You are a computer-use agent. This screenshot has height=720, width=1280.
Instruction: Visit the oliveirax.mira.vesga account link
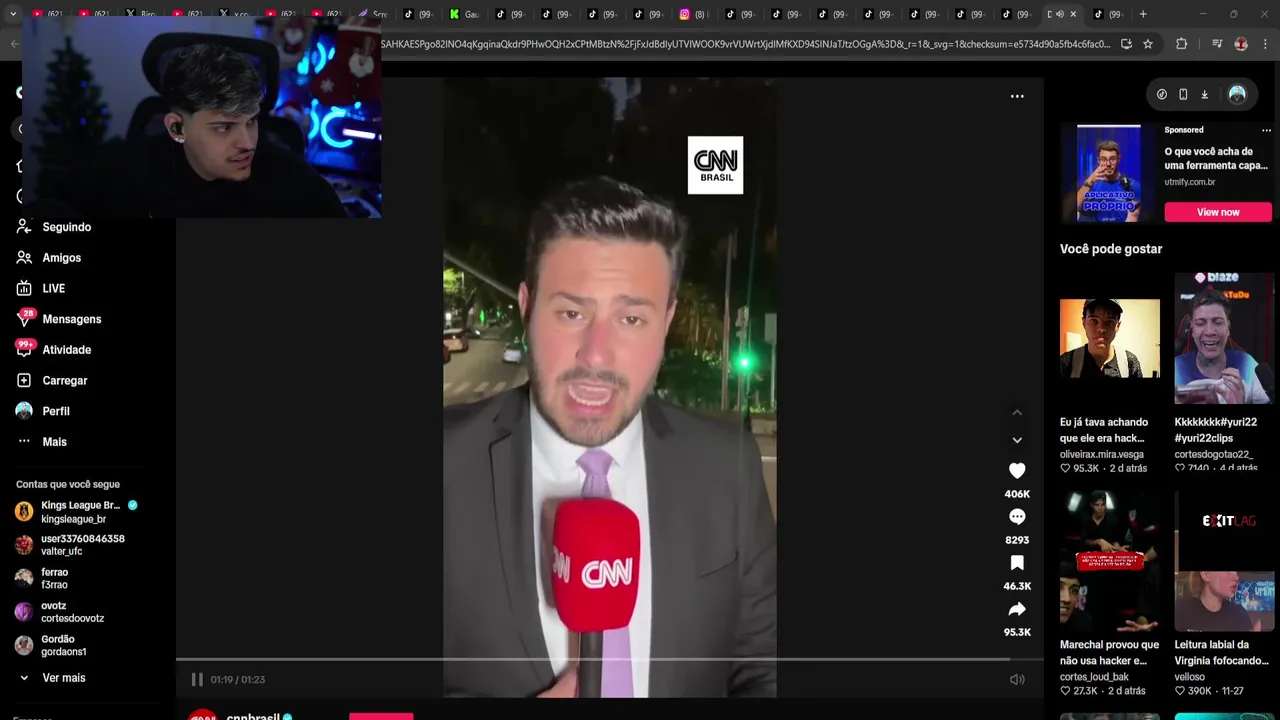pos(1102,454)
